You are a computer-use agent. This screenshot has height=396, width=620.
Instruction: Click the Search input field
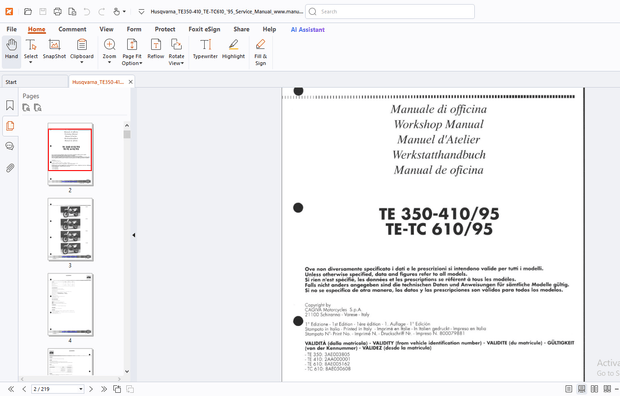point(390,11)
